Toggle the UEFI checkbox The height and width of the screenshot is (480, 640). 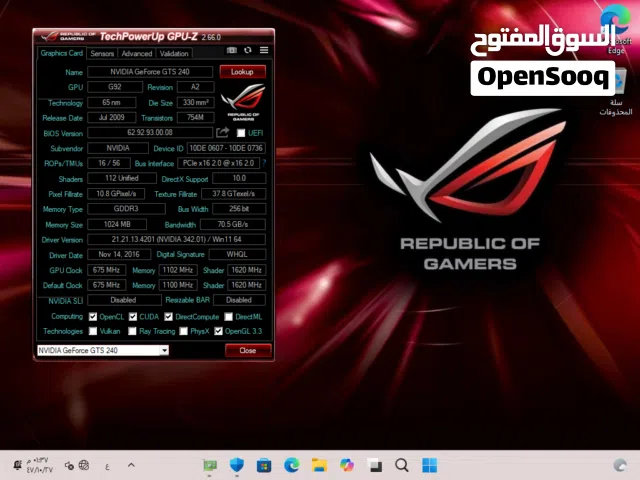tap(241, 133)
